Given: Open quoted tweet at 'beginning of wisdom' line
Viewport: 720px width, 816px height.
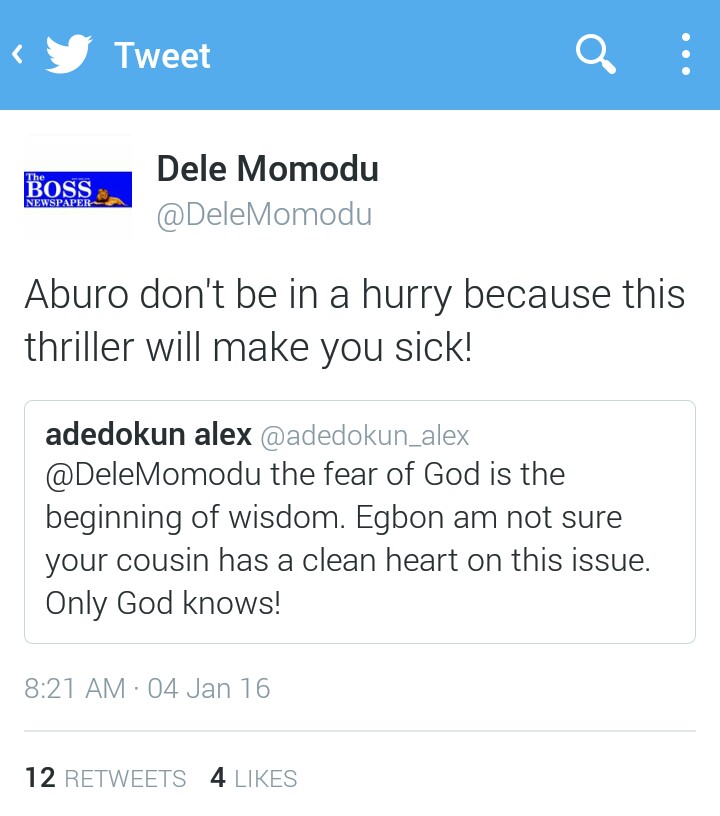Looking at the screenshot, I should click(x=333, y=518).
